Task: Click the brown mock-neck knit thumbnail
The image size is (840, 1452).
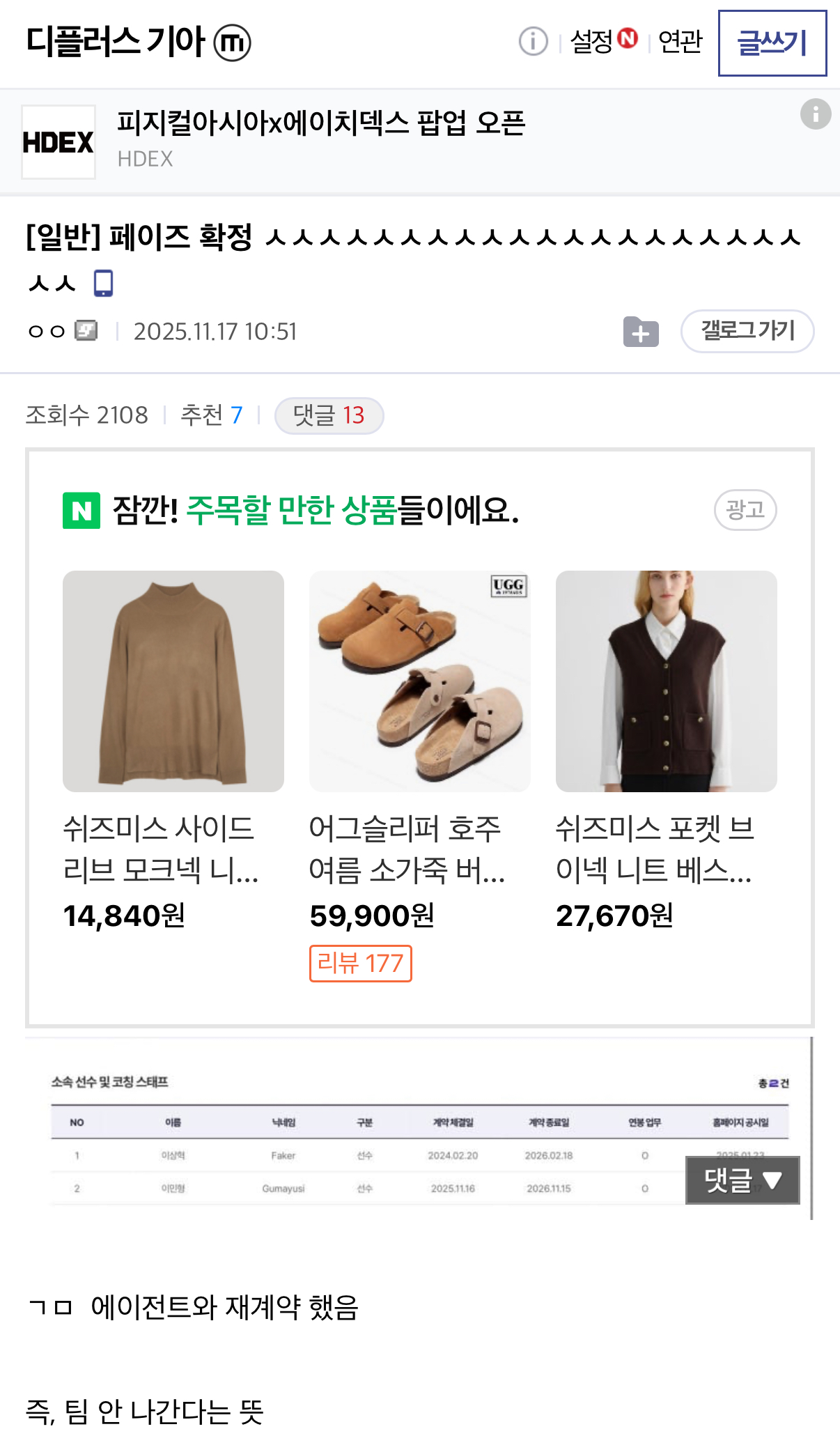Action: 173,681
